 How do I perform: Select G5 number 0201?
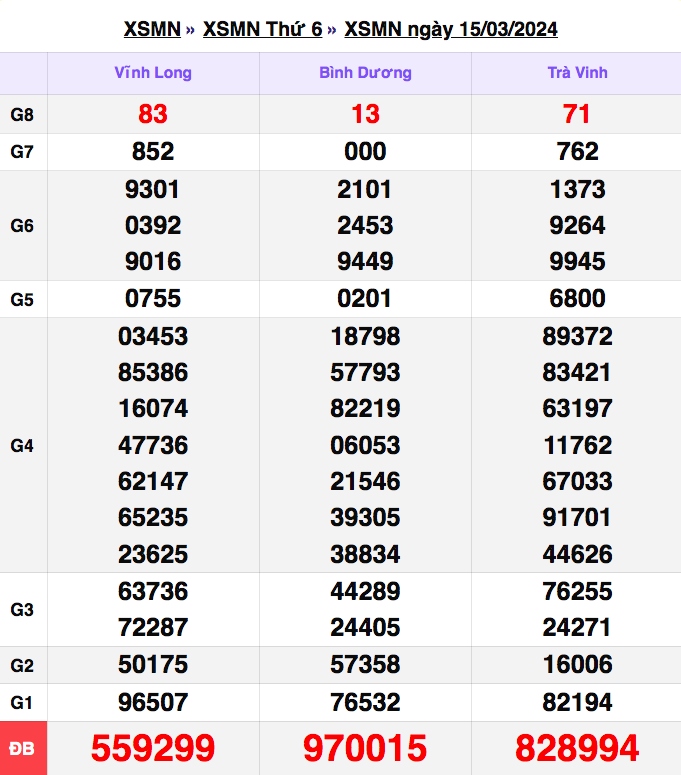tap(365, 299)
